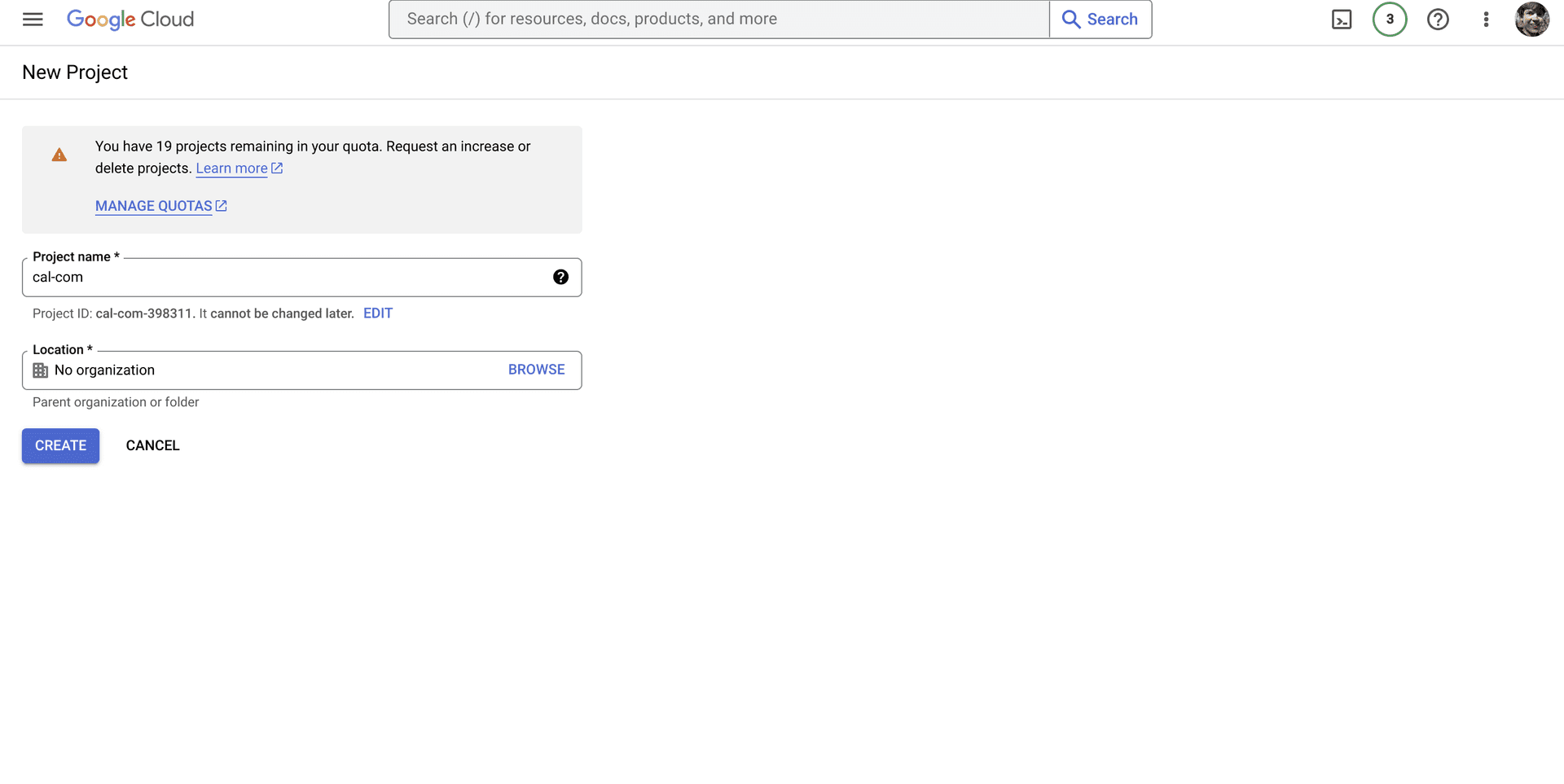Focus the resources and docs search box
Screen dimensions: 1564x784
tap(718, 20)
